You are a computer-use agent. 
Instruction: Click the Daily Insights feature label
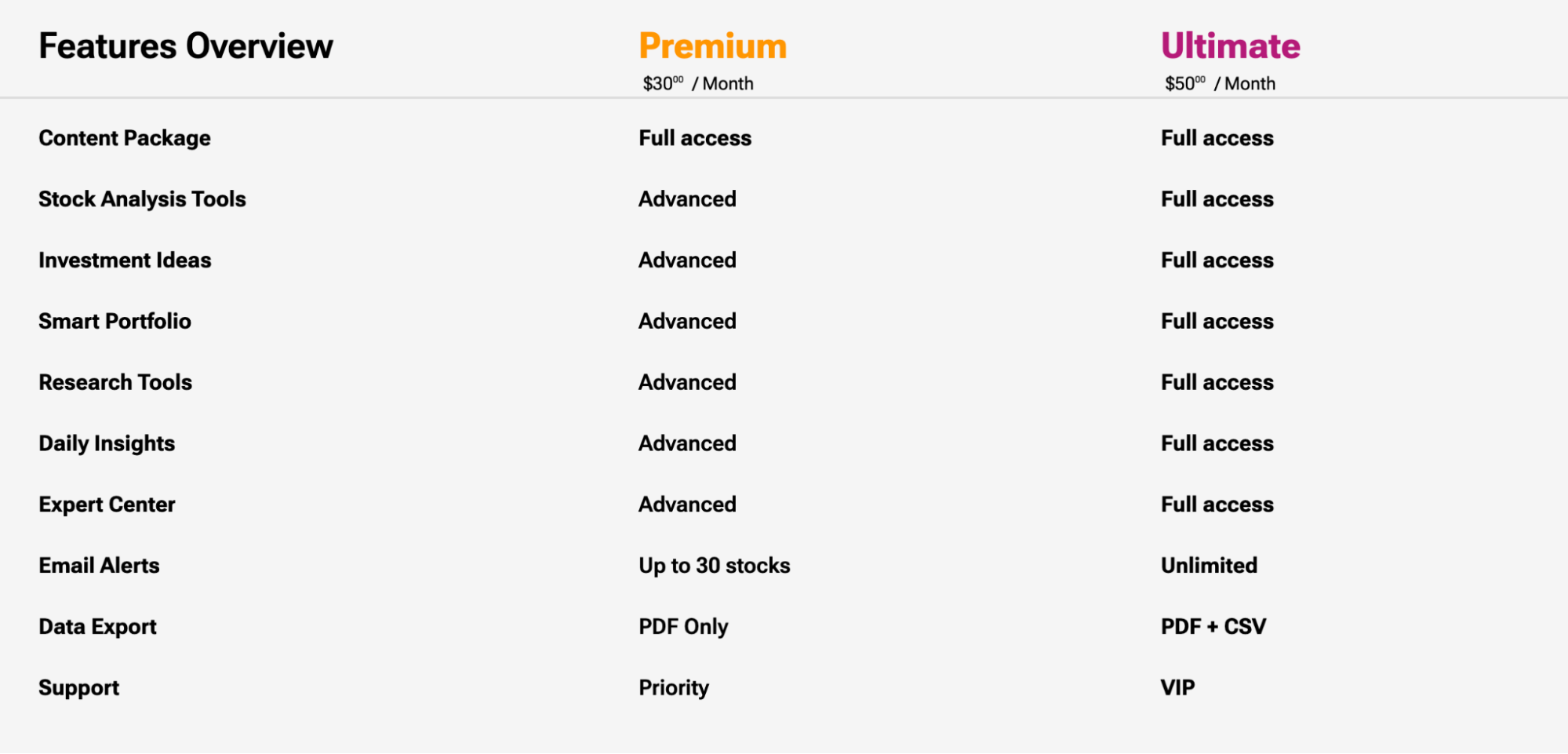click(107, 443)
